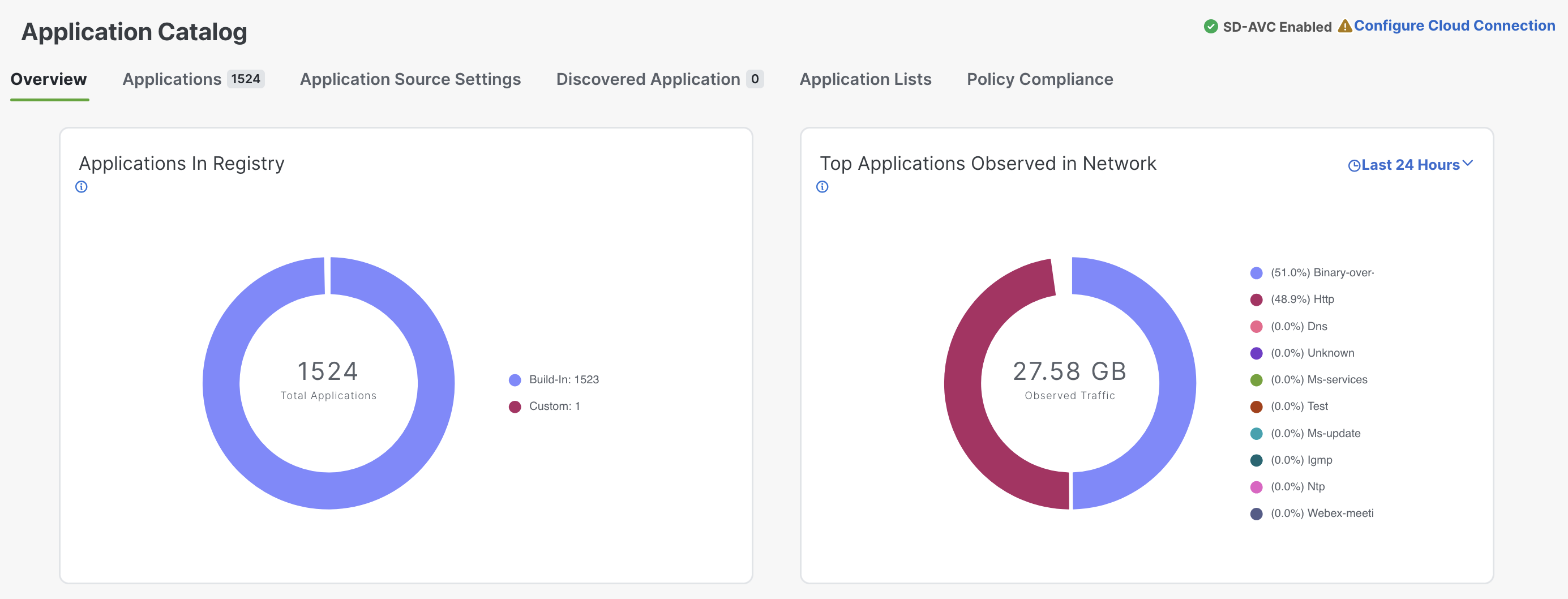Click info icon under Applications In Registry
The width and height of the screenshot is (1568, 599).
click(x=81, y=187)
